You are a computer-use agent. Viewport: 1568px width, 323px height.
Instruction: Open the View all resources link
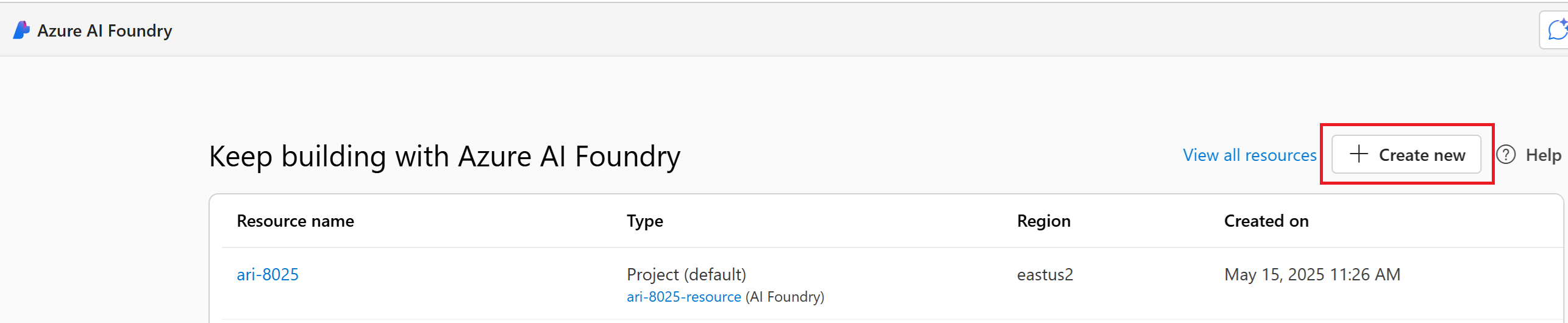(x=1249, y=155)
